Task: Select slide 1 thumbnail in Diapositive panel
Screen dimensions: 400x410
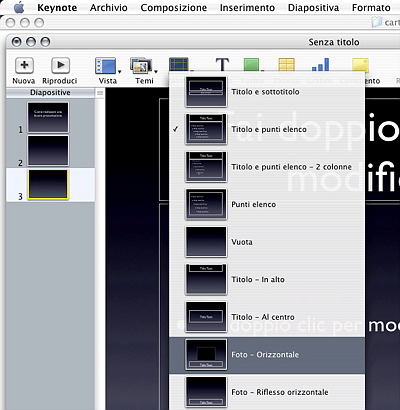Action: click(x=48, y=117)
